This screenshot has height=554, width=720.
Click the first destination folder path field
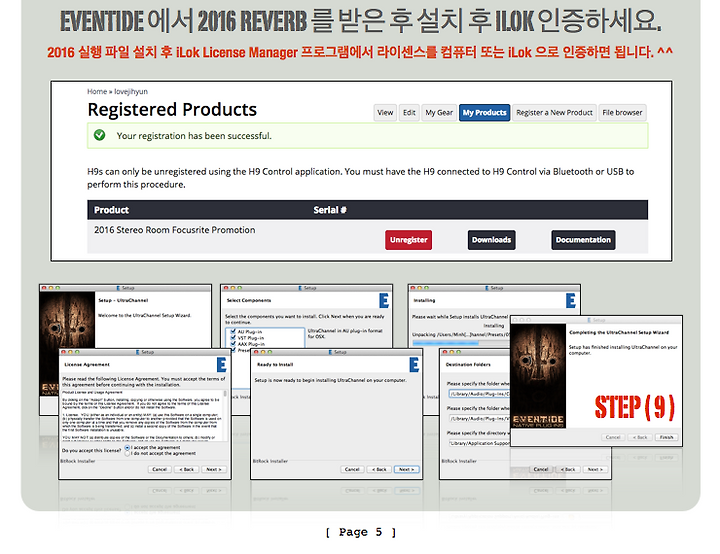point(479,394)
